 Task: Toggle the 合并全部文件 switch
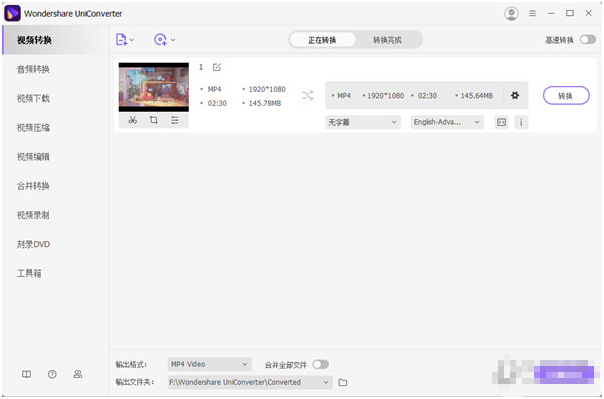[320, 364]
